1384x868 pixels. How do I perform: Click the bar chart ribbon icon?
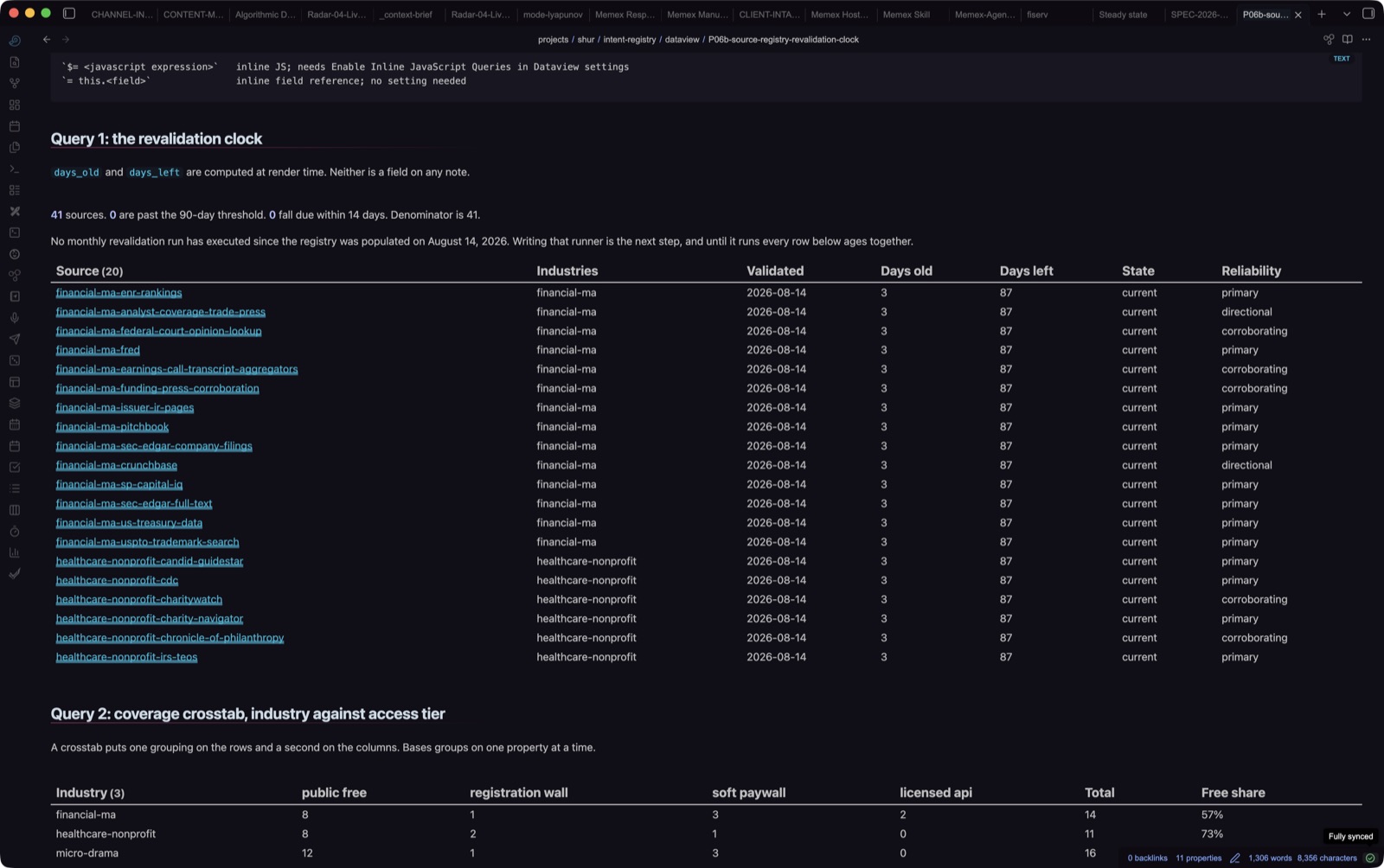click(x=15, y=552)
